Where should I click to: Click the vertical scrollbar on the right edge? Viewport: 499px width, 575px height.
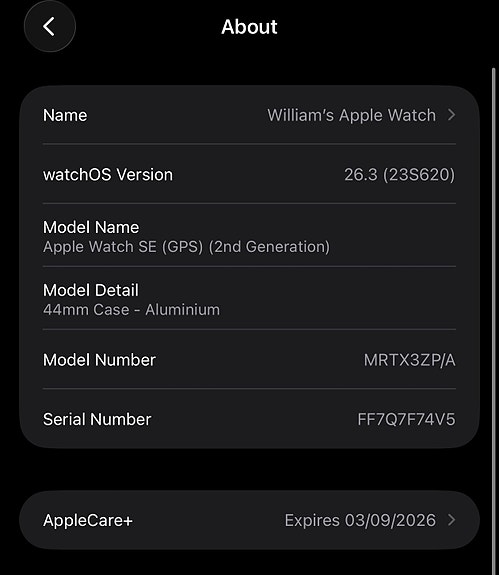[494, 319]
